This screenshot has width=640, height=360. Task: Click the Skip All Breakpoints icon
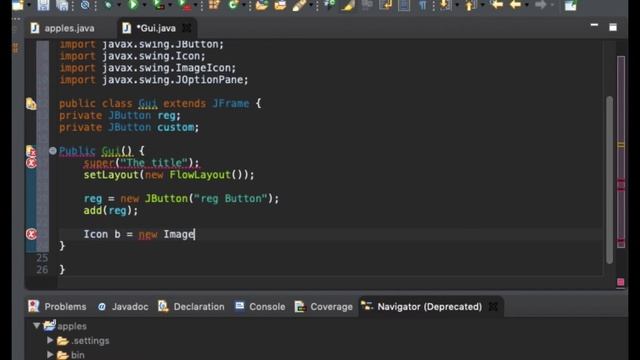(x=85, y=5)
